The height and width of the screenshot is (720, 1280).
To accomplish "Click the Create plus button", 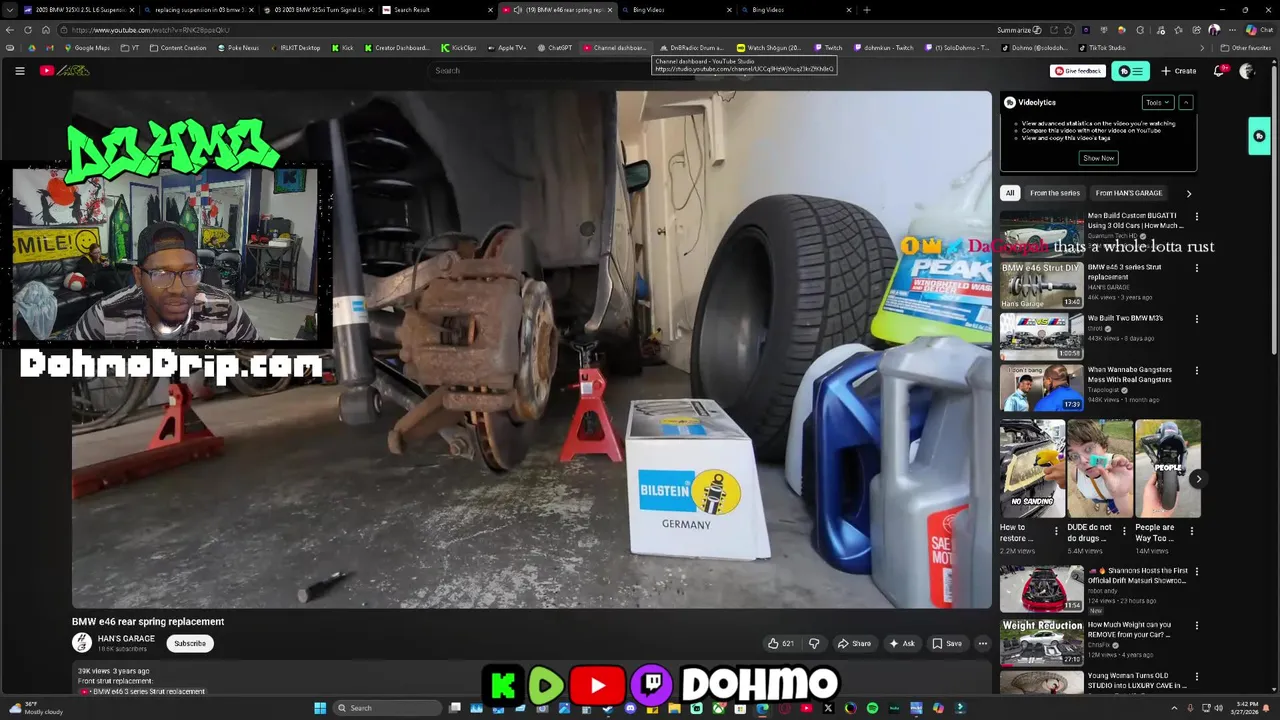I will [1179, 71].
